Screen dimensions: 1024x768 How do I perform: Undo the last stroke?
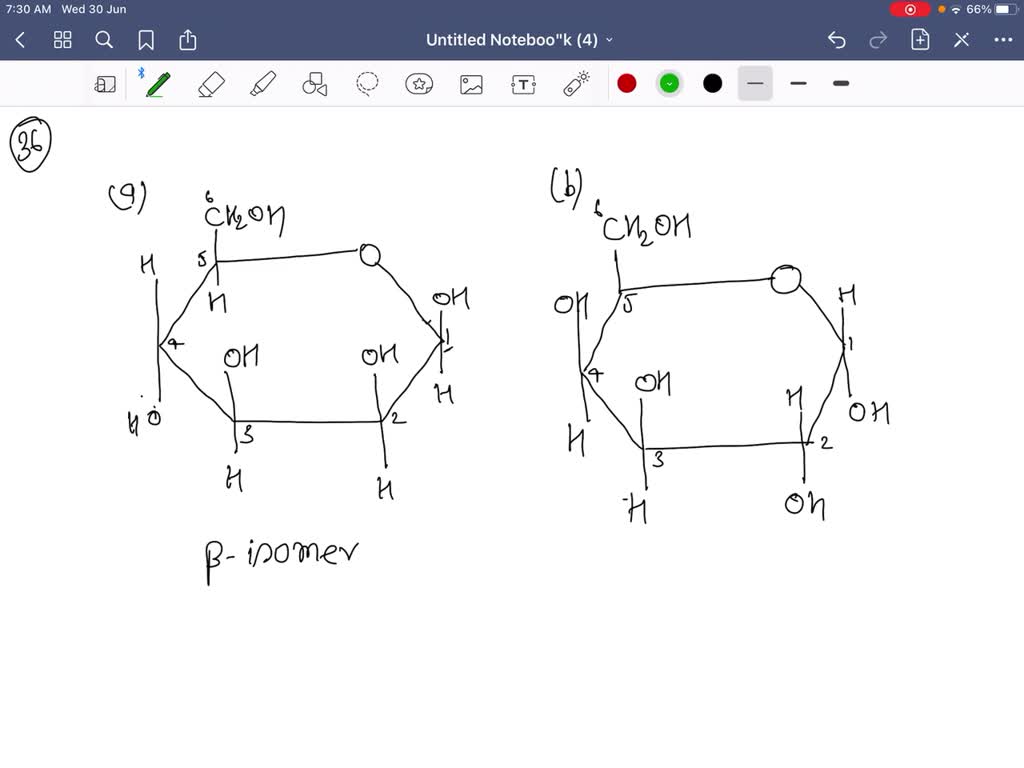click(836, 40)
